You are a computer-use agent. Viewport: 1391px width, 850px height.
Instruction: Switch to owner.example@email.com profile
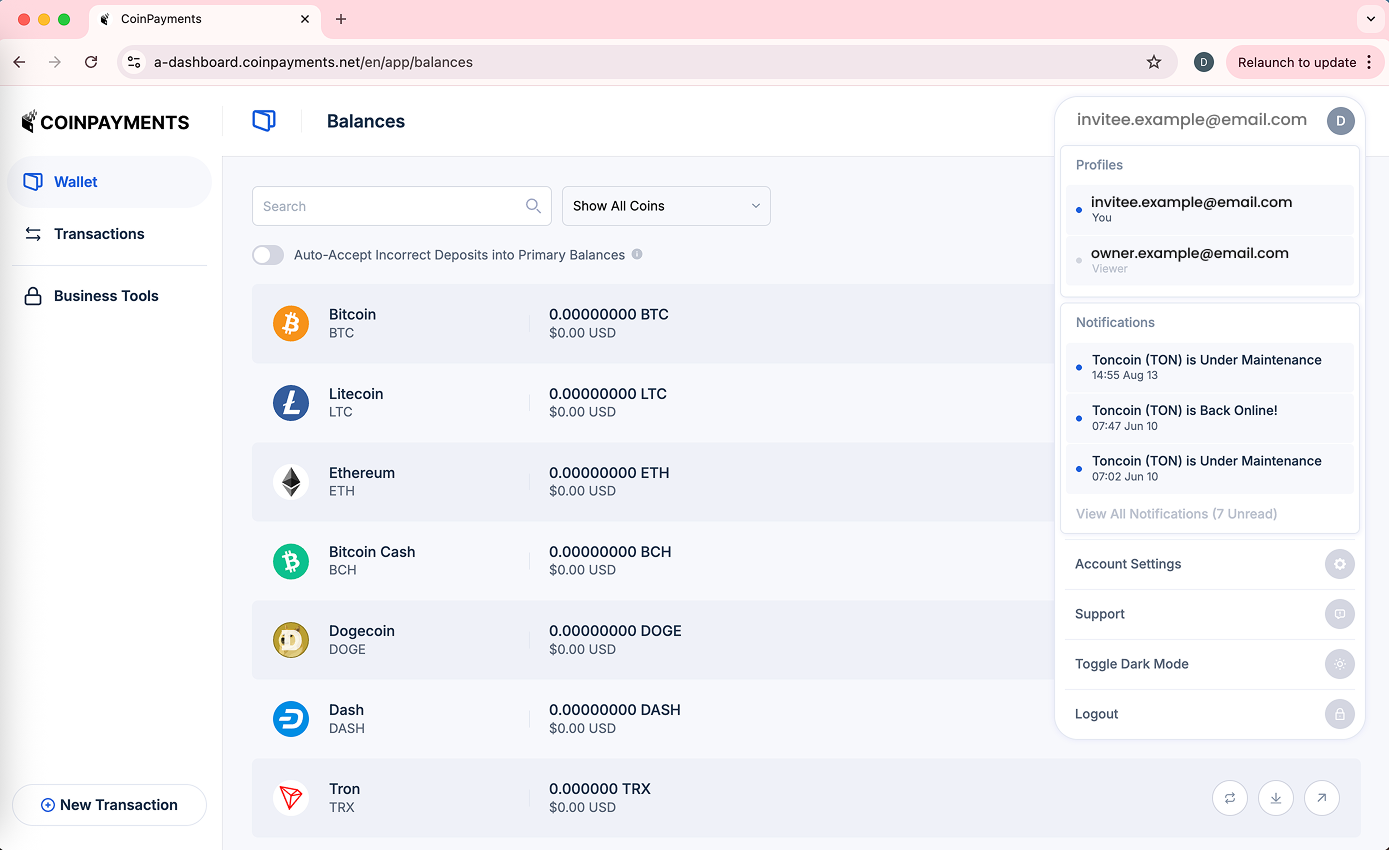1189,259
